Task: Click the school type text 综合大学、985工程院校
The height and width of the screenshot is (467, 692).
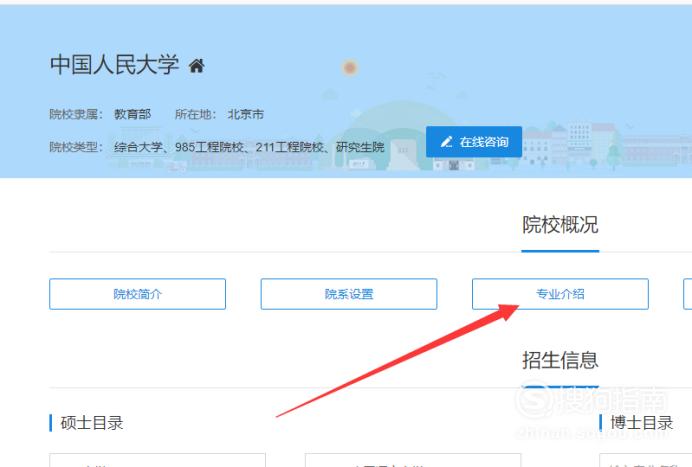Action: click(179, 147)
